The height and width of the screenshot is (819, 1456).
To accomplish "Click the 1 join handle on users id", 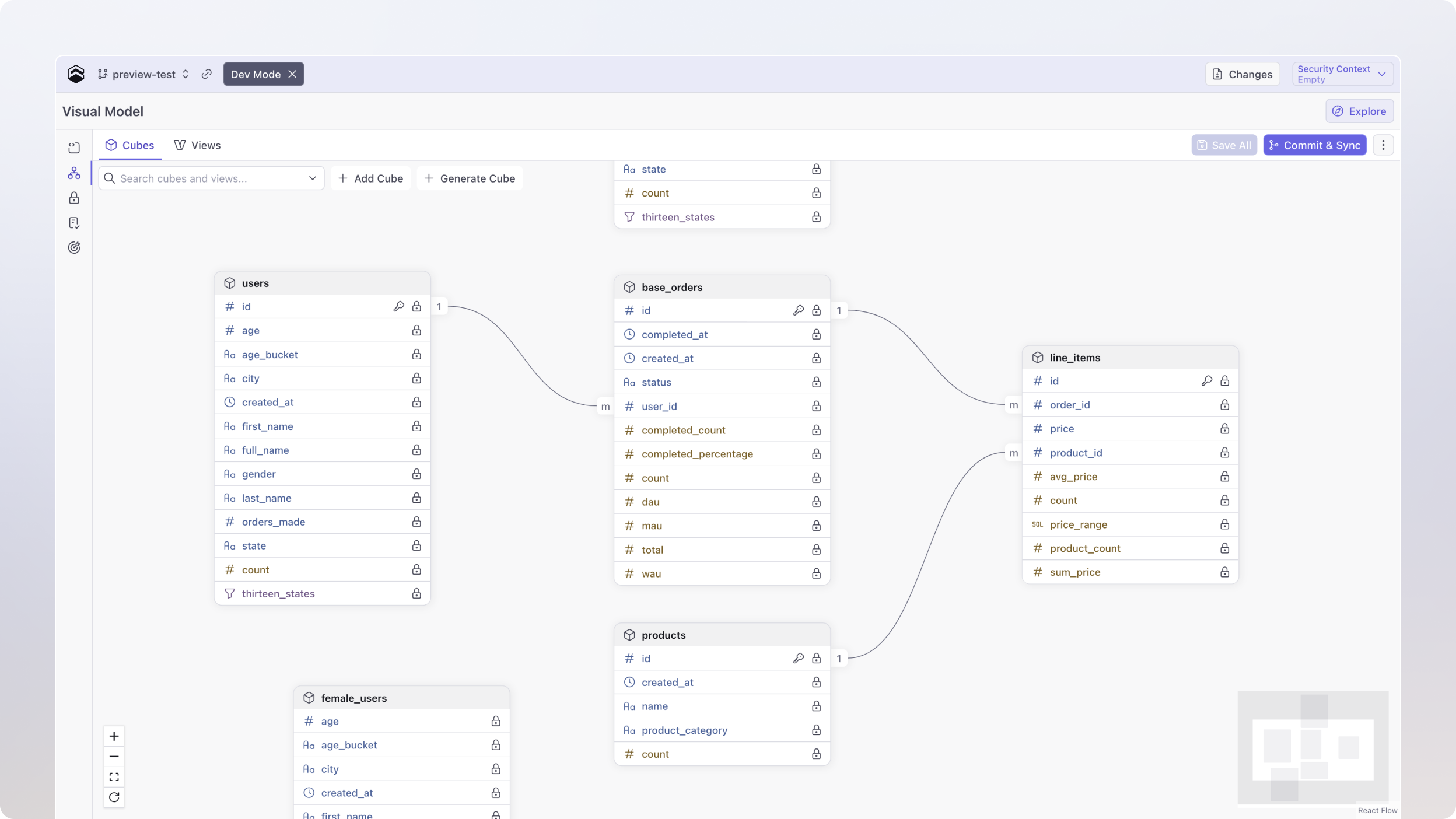I will (439, 307).
